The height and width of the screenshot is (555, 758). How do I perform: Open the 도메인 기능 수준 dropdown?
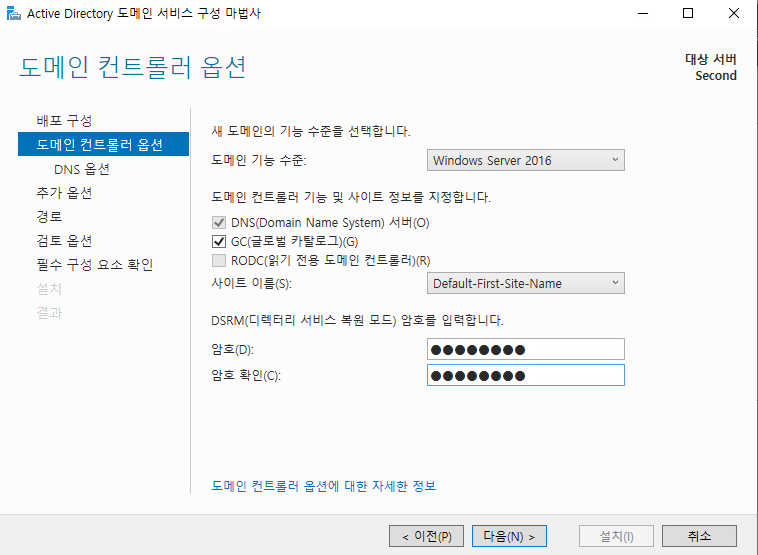[x=525, y=160]
